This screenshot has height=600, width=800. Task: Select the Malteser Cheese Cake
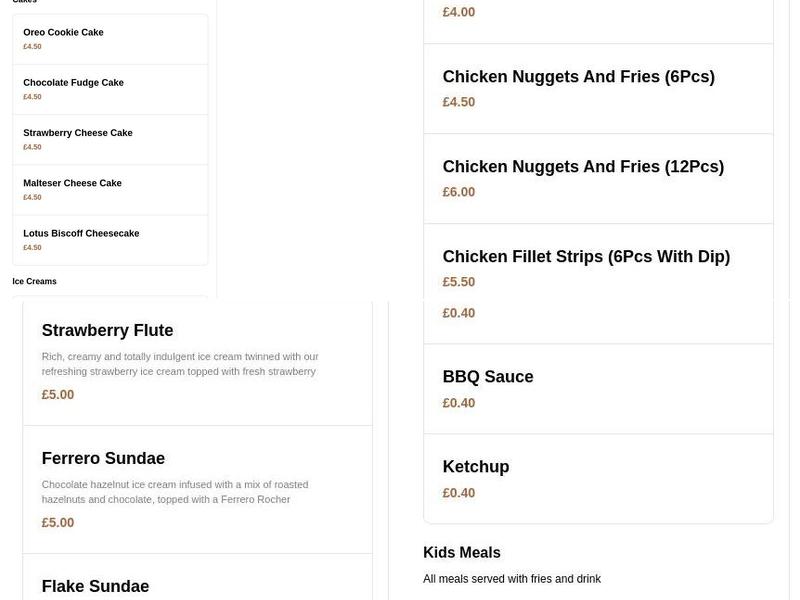click(72, 182)
